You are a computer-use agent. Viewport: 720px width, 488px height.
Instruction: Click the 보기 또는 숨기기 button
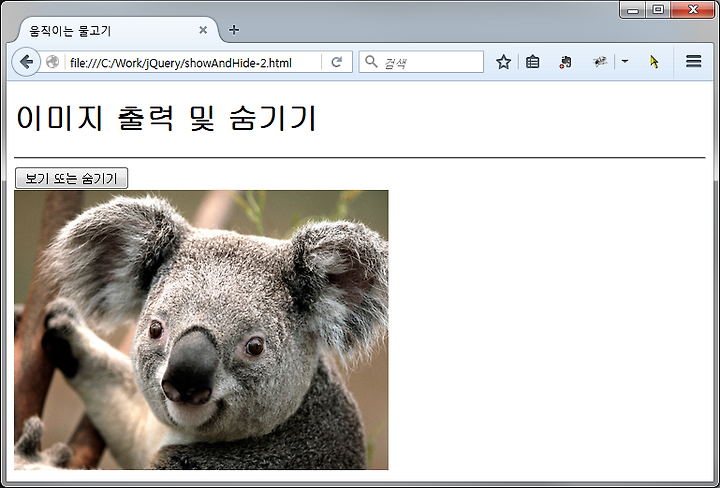tap(71, 178)
